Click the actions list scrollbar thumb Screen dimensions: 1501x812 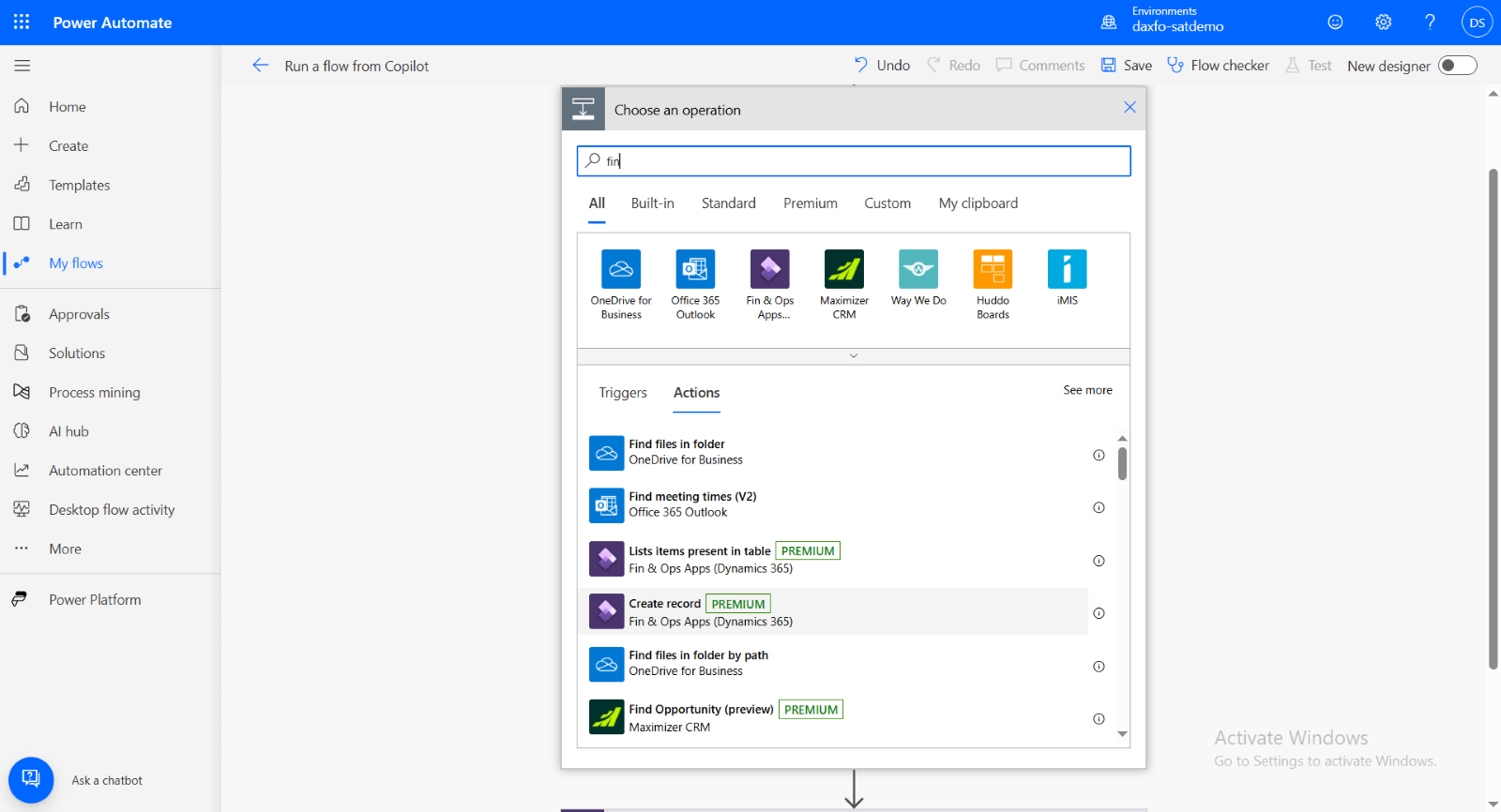(1122, 463)
